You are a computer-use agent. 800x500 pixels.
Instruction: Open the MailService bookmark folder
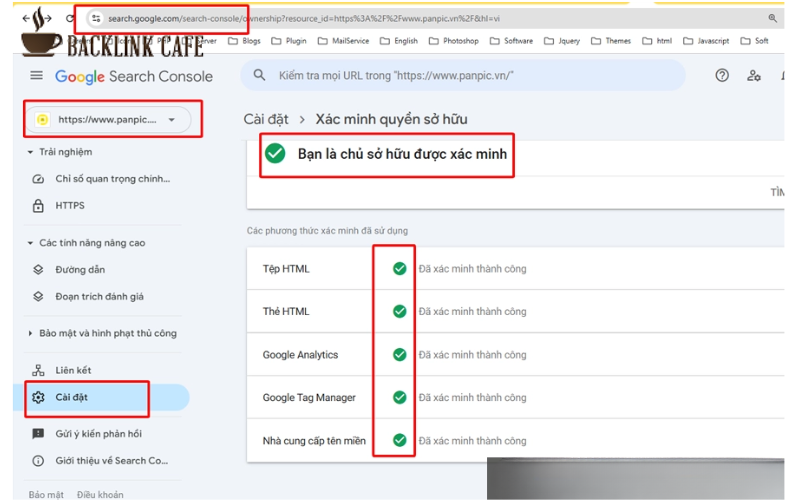[x=343, y=41]
